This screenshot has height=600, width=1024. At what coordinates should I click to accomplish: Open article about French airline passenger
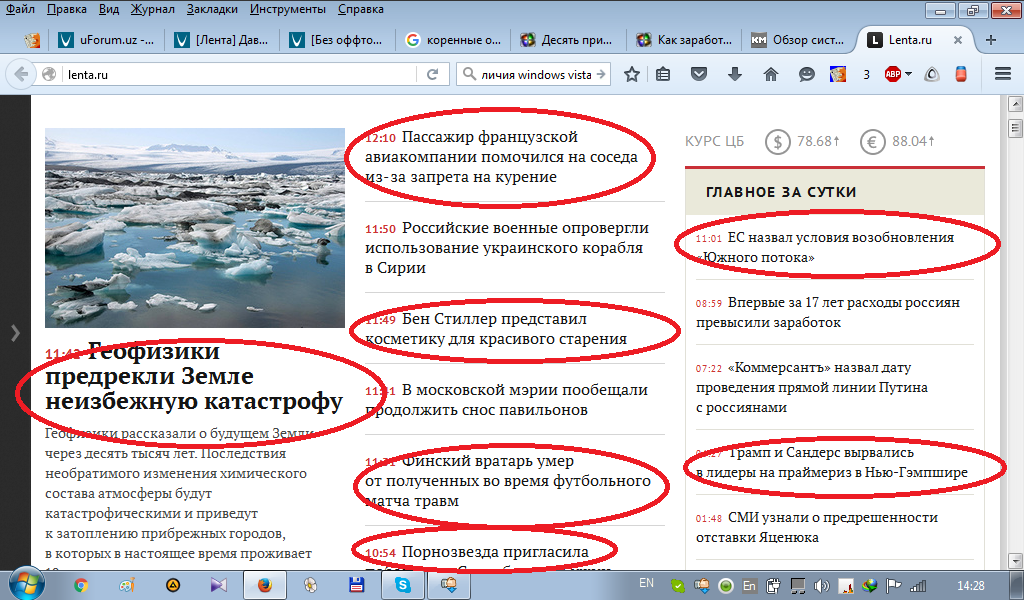click(x=501, y=157)
